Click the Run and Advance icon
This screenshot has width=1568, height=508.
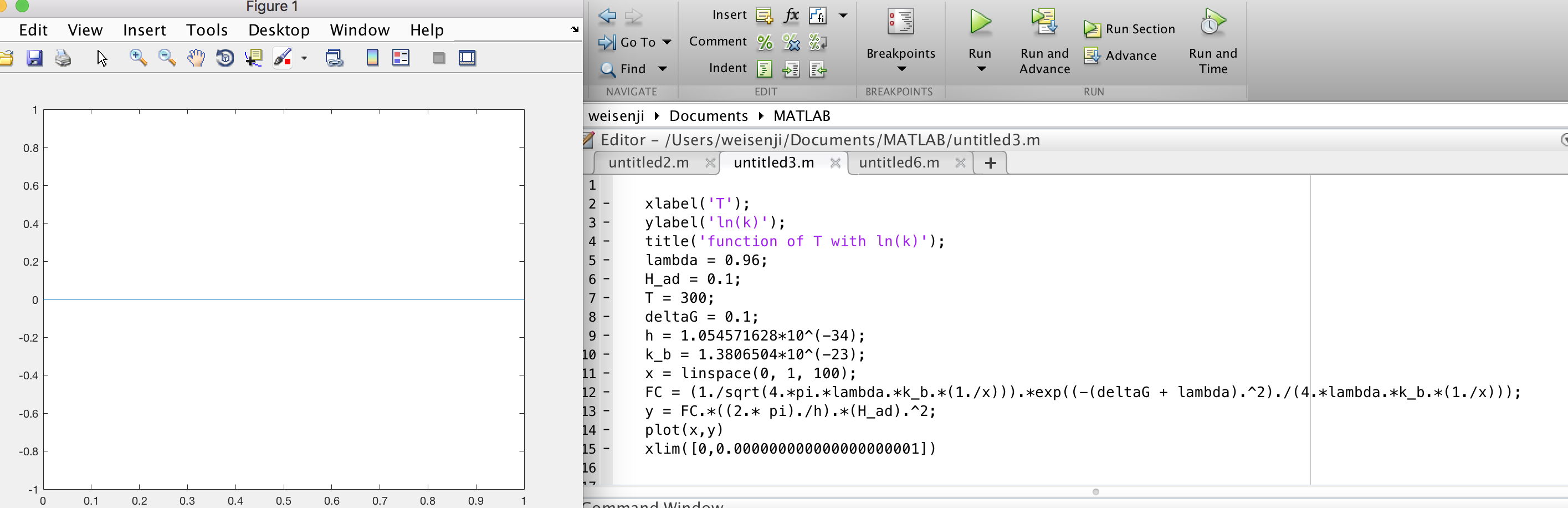(1044, 22)
